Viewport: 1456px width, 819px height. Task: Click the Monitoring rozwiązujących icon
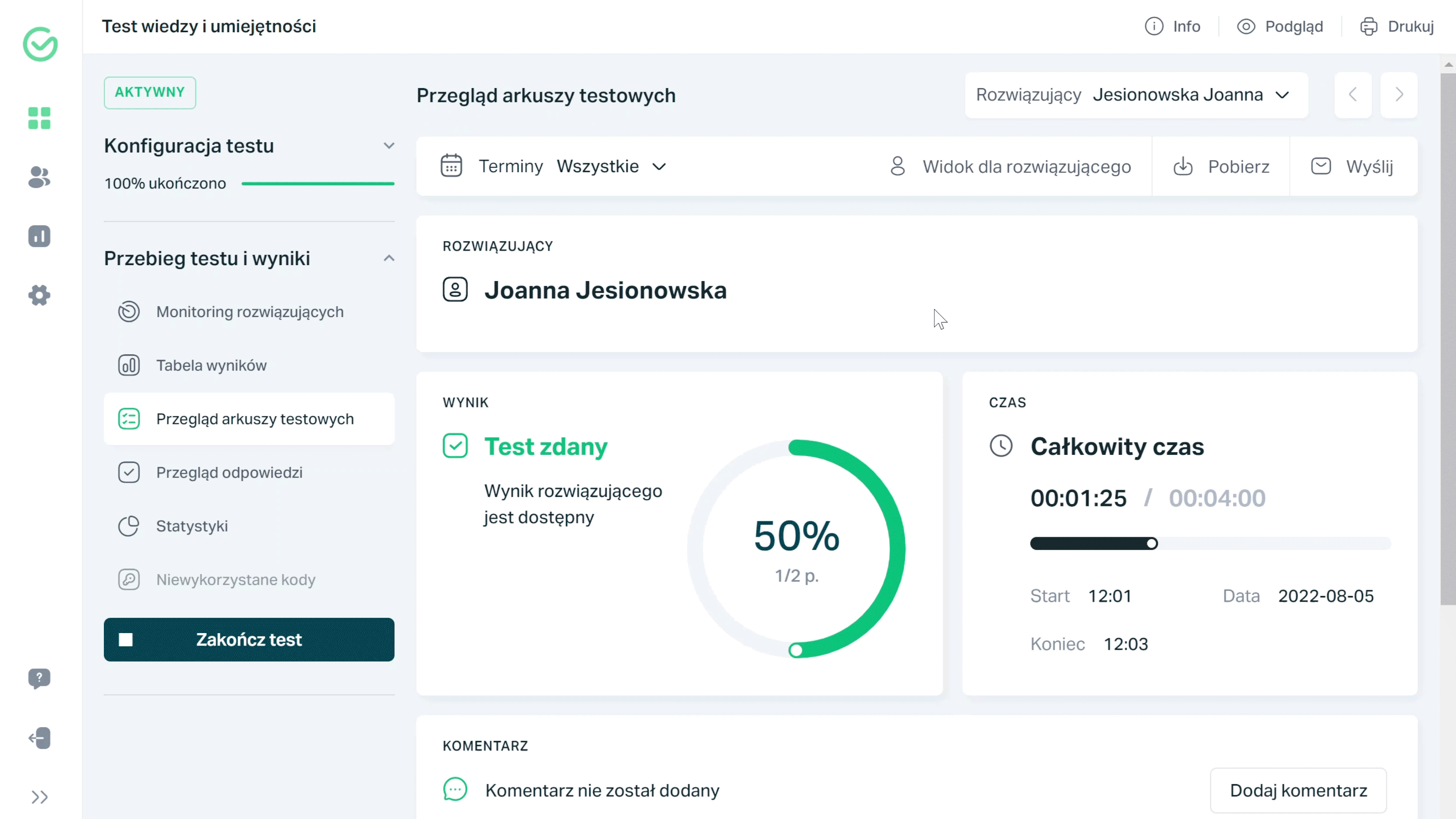click(128, 311)
